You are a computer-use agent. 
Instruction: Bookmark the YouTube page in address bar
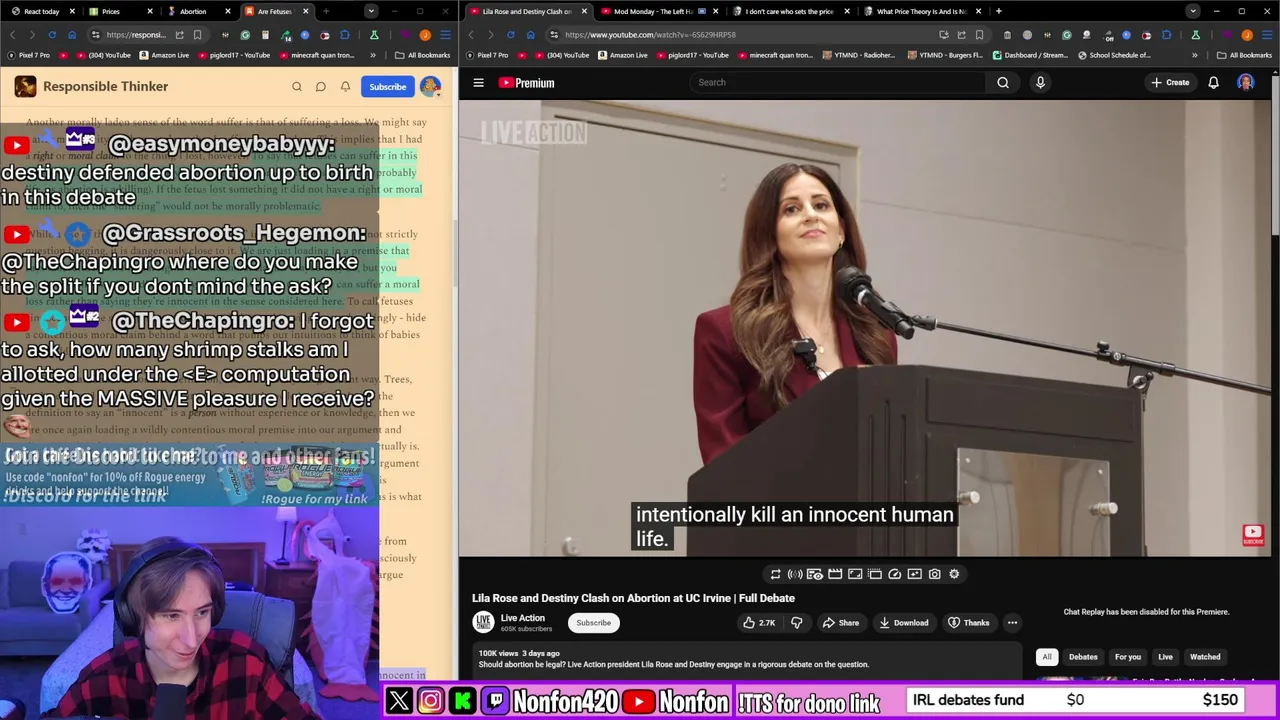(979, 35)
